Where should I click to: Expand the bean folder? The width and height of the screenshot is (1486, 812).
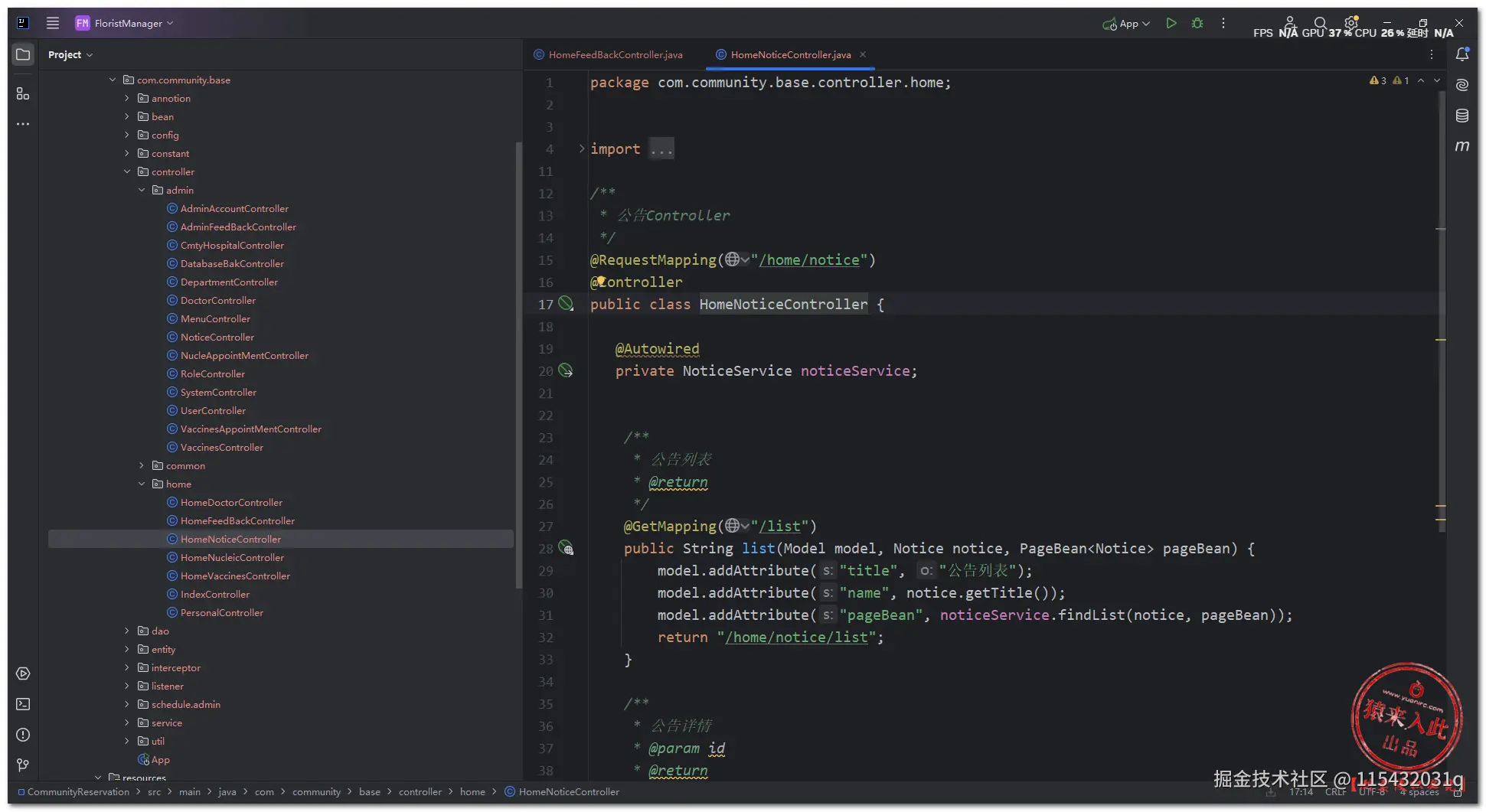tap(127, 116)
